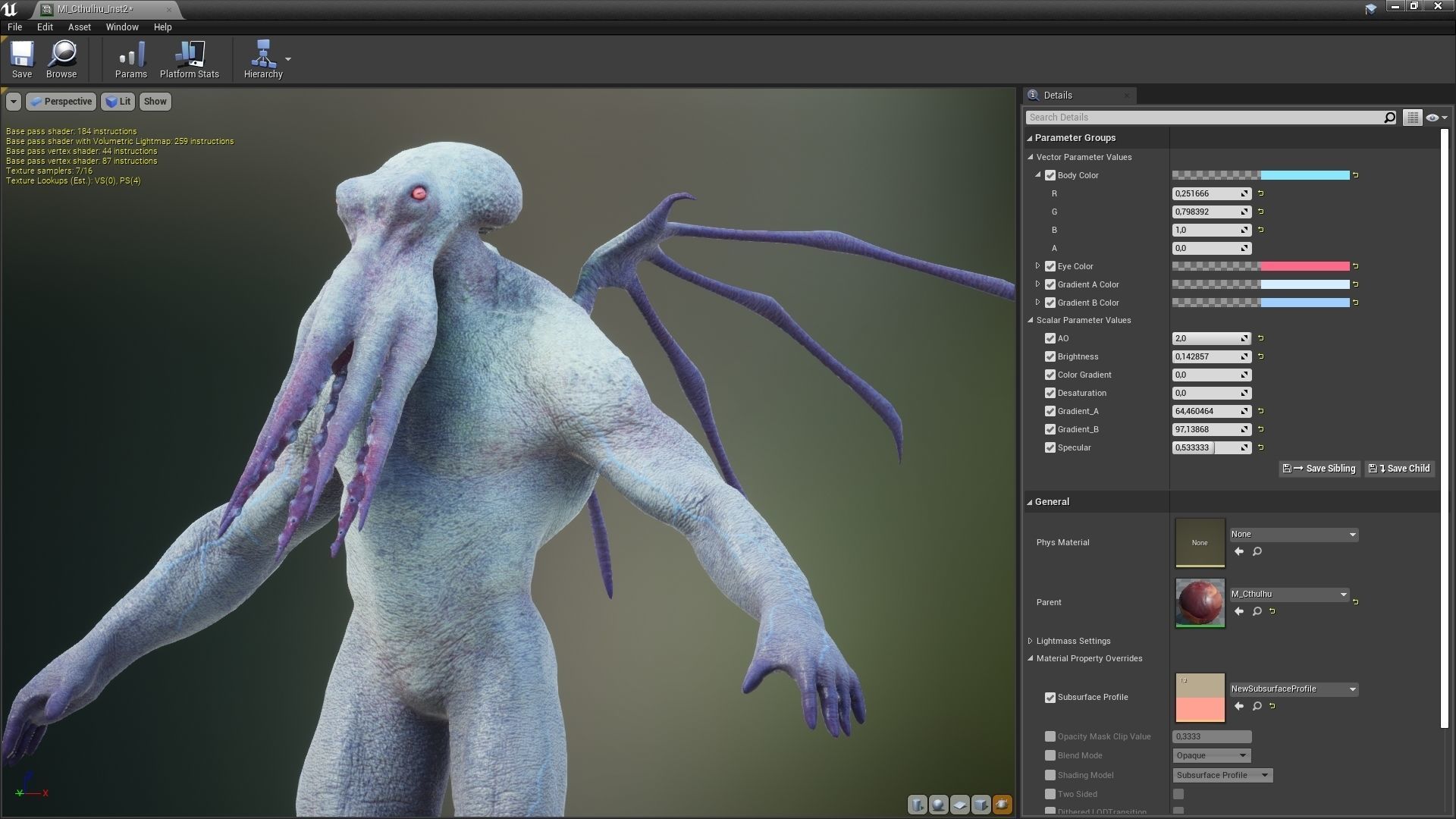Image resolution: width=1456 pixels, height=819 pixels.
Task: Click the Lit view mode button
Action: point(118,102)
